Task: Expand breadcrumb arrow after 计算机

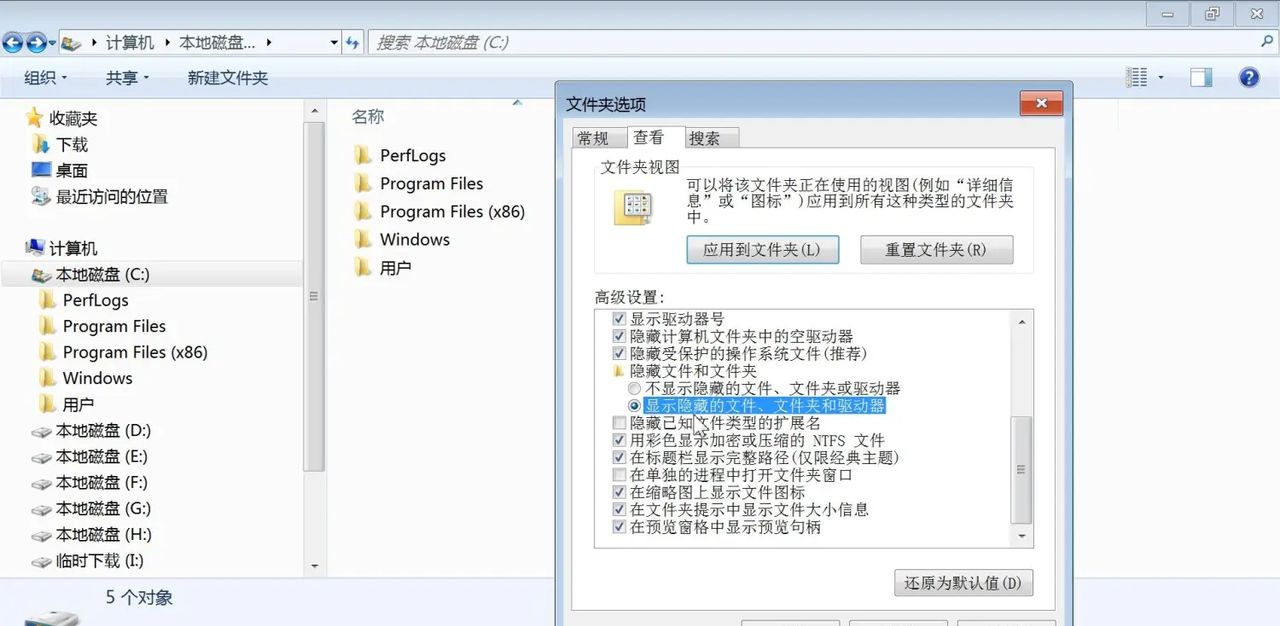Action: (167, 43)
